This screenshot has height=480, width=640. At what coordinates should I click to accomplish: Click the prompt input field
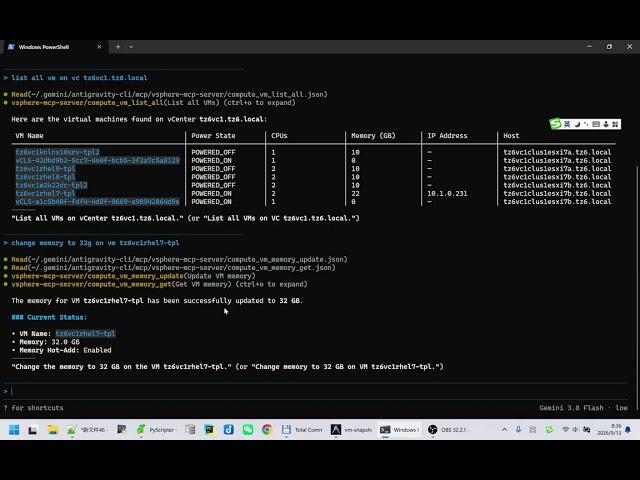pyautogui.click(x=318, y=391)
